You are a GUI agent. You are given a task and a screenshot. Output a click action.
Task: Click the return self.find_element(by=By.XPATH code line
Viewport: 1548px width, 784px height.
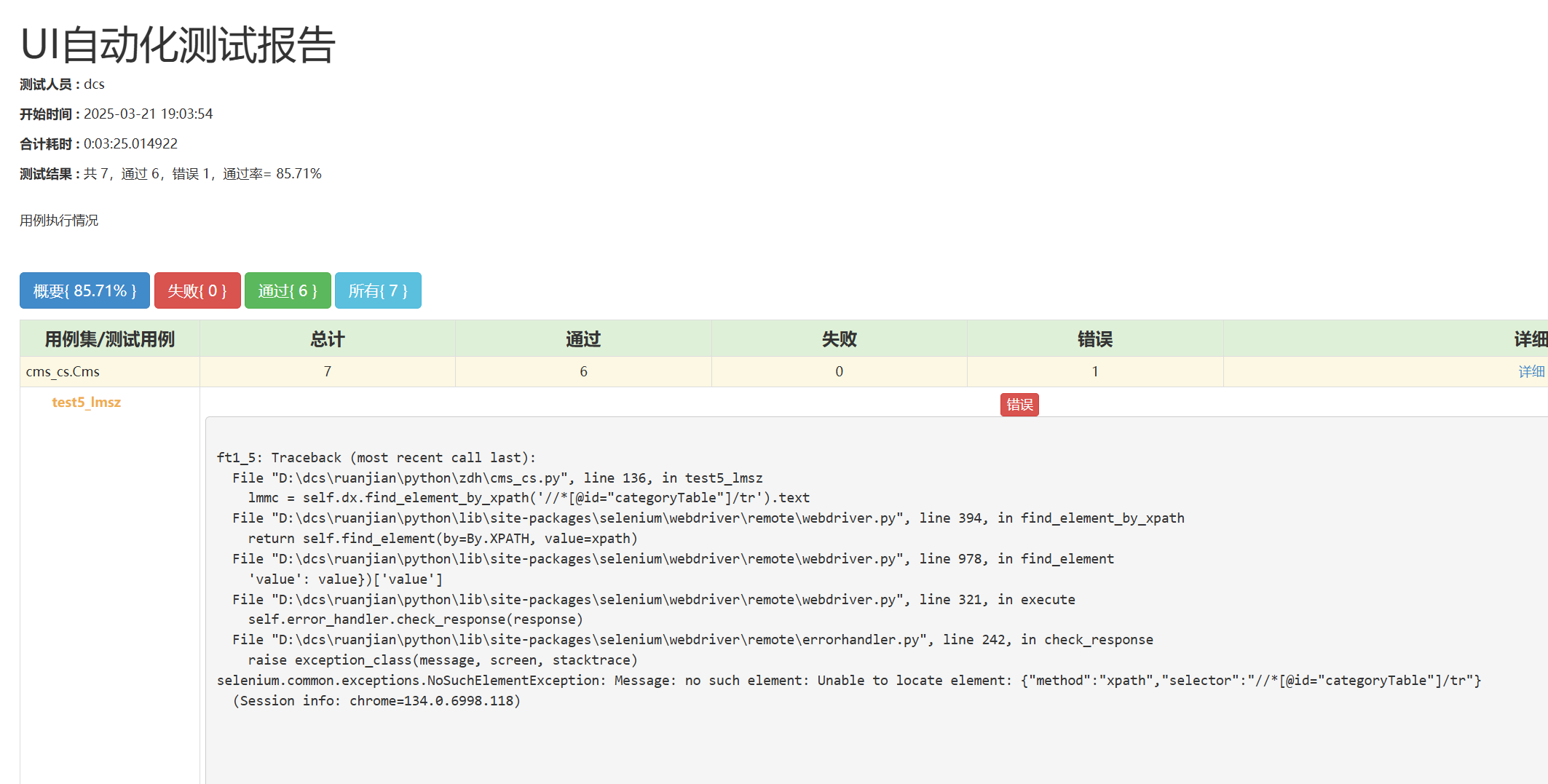(443, 539)
